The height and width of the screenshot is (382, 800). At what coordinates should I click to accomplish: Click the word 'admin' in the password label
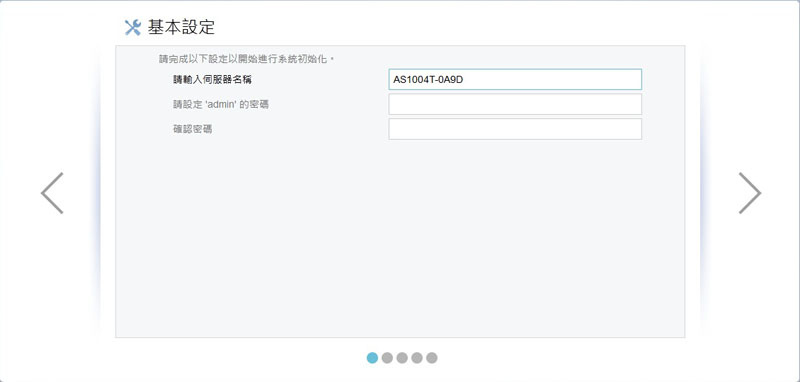[x=221, y=105]
